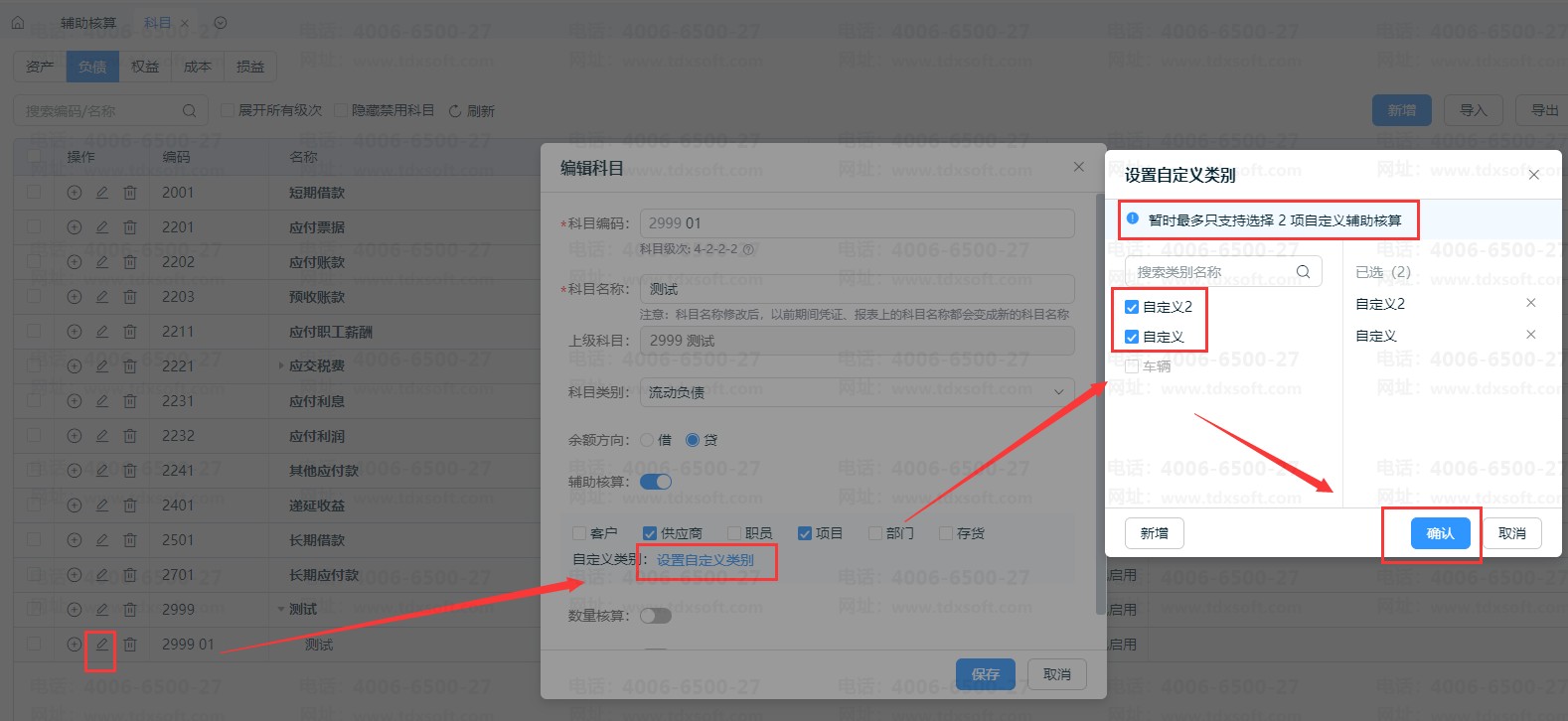Check the 客户 checkbox
The width and height of the screenshot is (1568, 721).
579,533
